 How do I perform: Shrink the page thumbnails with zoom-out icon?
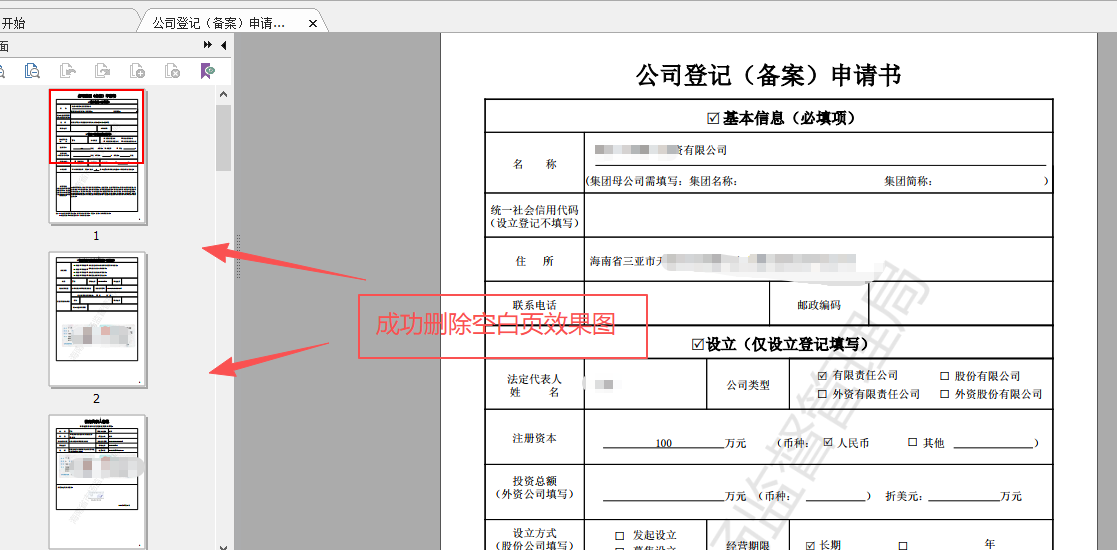[32, 71]
